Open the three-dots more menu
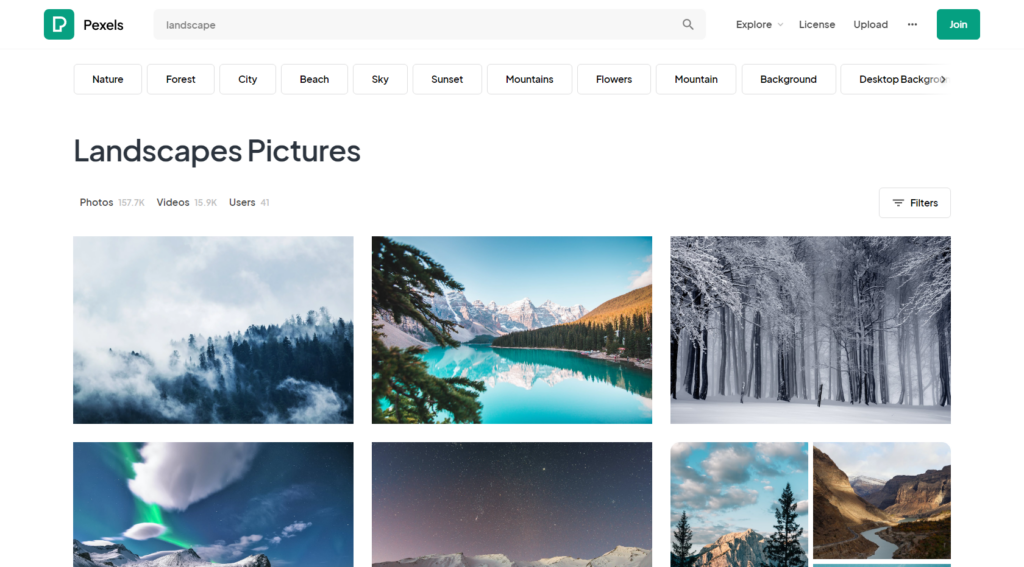Viewport: 1024px width, 567px height. pyautogui.click(x=912, y=24)
